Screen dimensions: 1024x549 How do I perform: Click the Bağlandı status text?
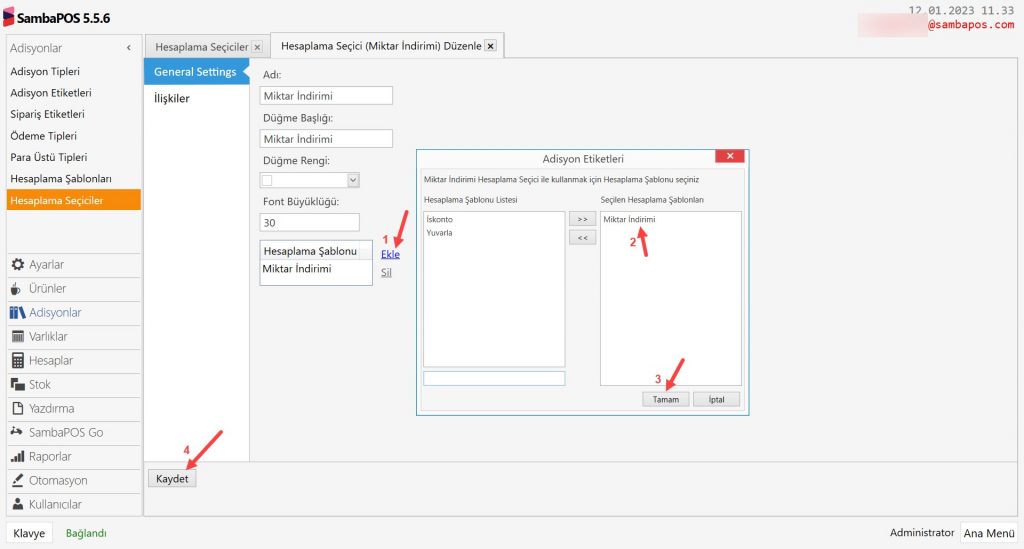click(x=86, y=533)
